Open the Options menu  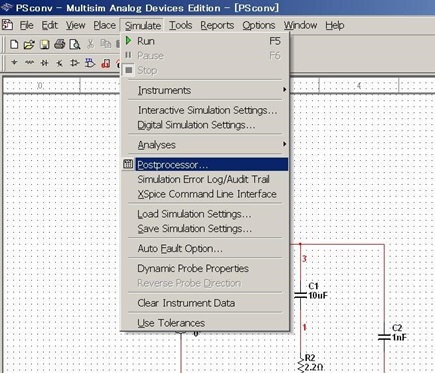click(x=259, y=25)
